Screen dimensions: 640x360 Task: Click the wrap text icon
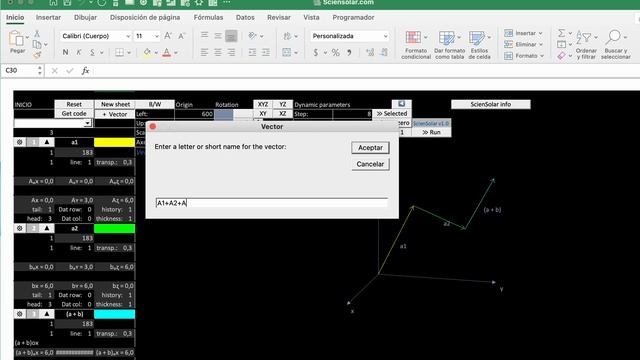[287, 36]
